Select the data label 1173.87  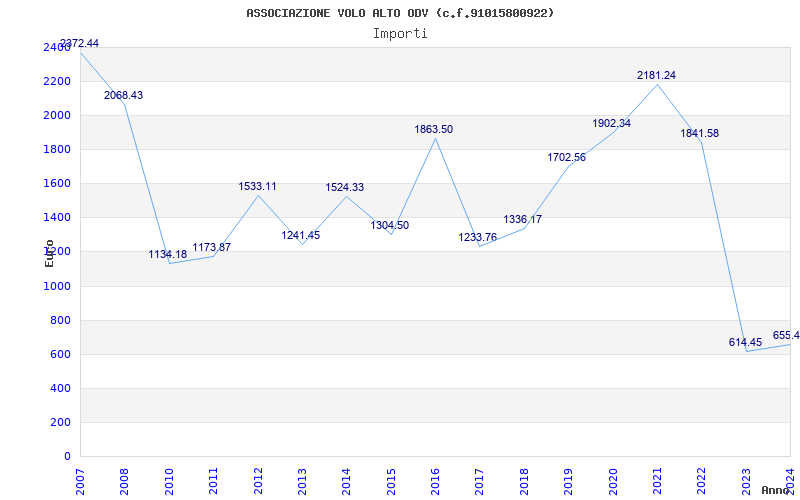(212, 247)
